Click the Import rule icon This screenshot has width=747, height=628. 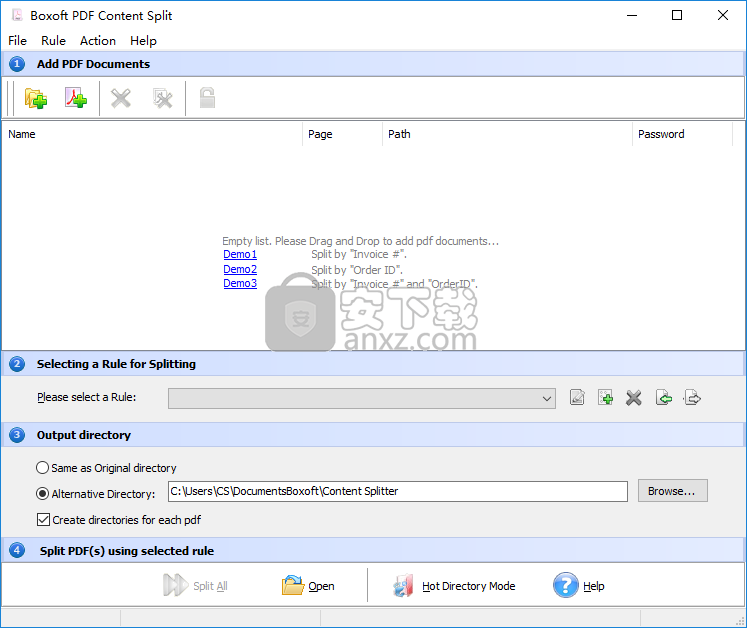pyautogui.click(x=664, y=397)
